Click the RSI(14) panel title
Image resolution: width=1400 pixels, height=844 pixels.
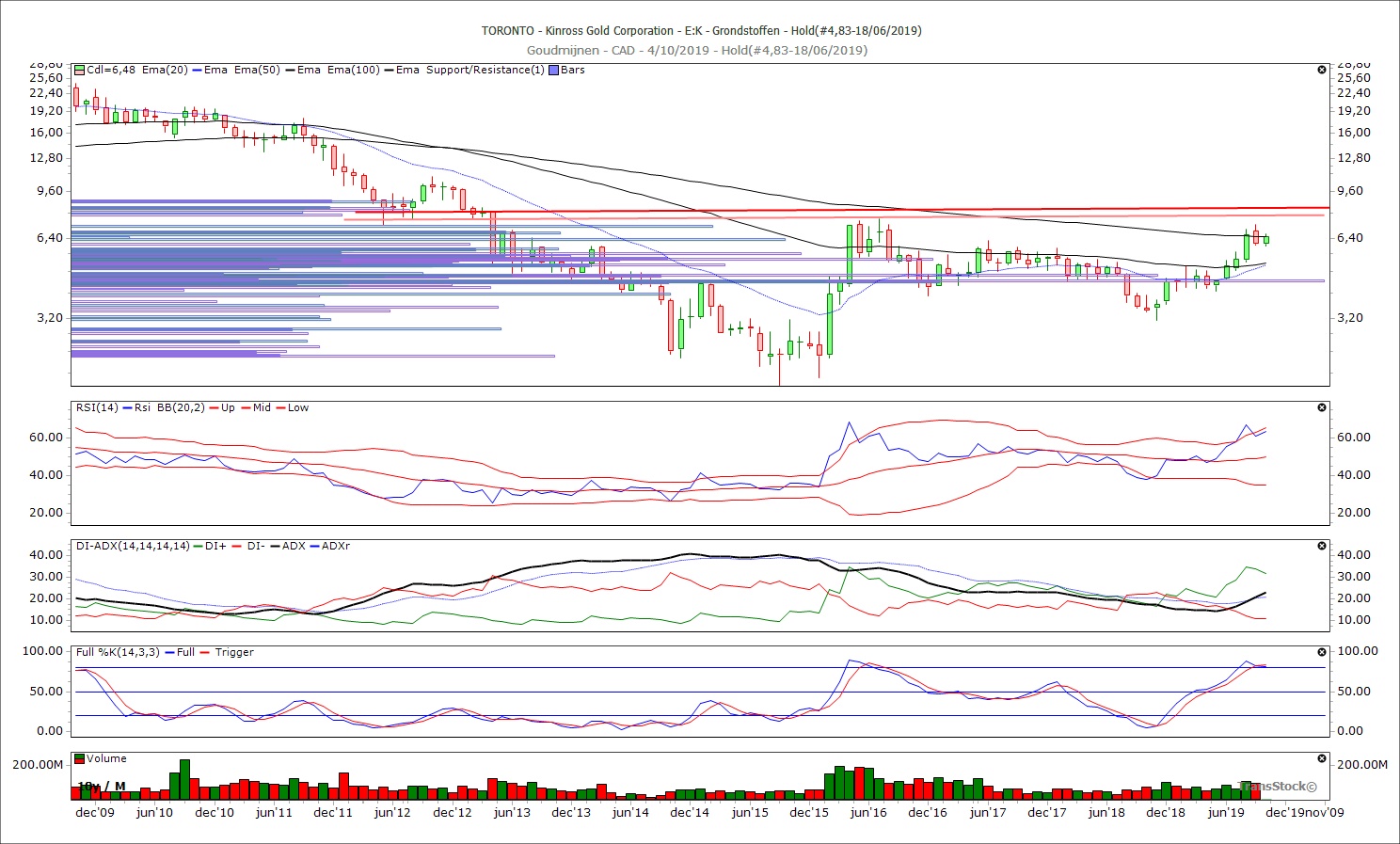pyautogui.click(x=99, y=407)
